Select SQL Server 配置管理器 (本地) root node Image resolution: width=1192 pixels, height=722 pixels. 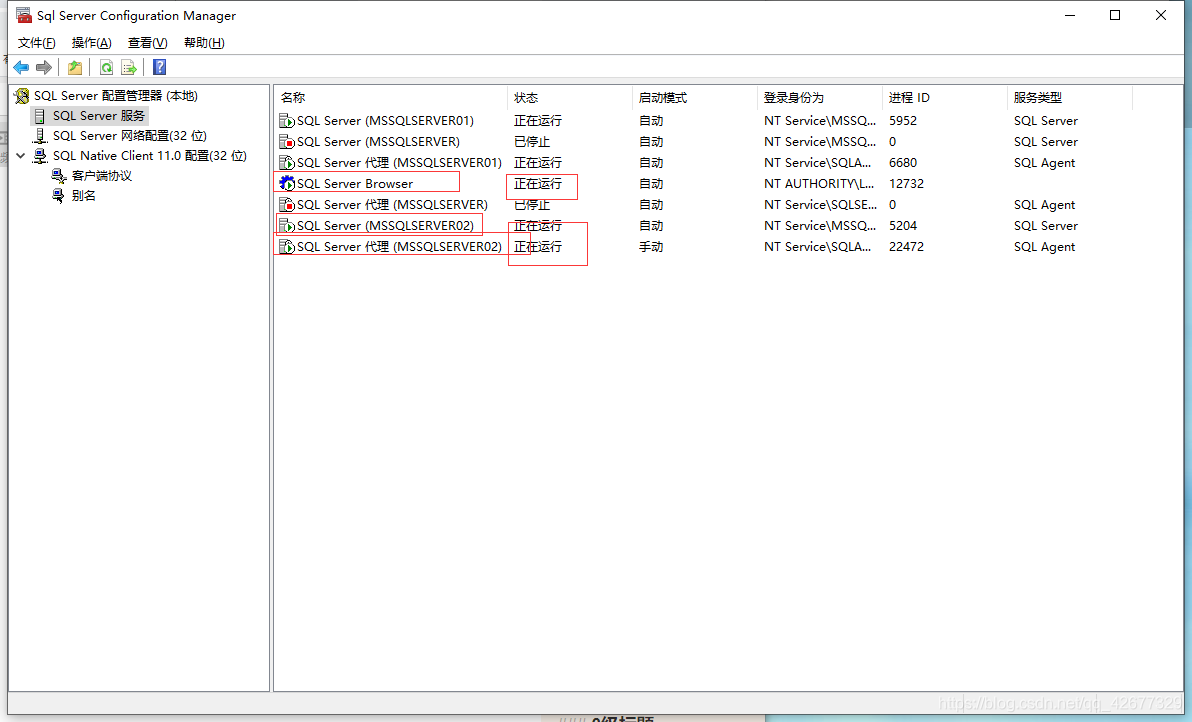pos(116,96)
